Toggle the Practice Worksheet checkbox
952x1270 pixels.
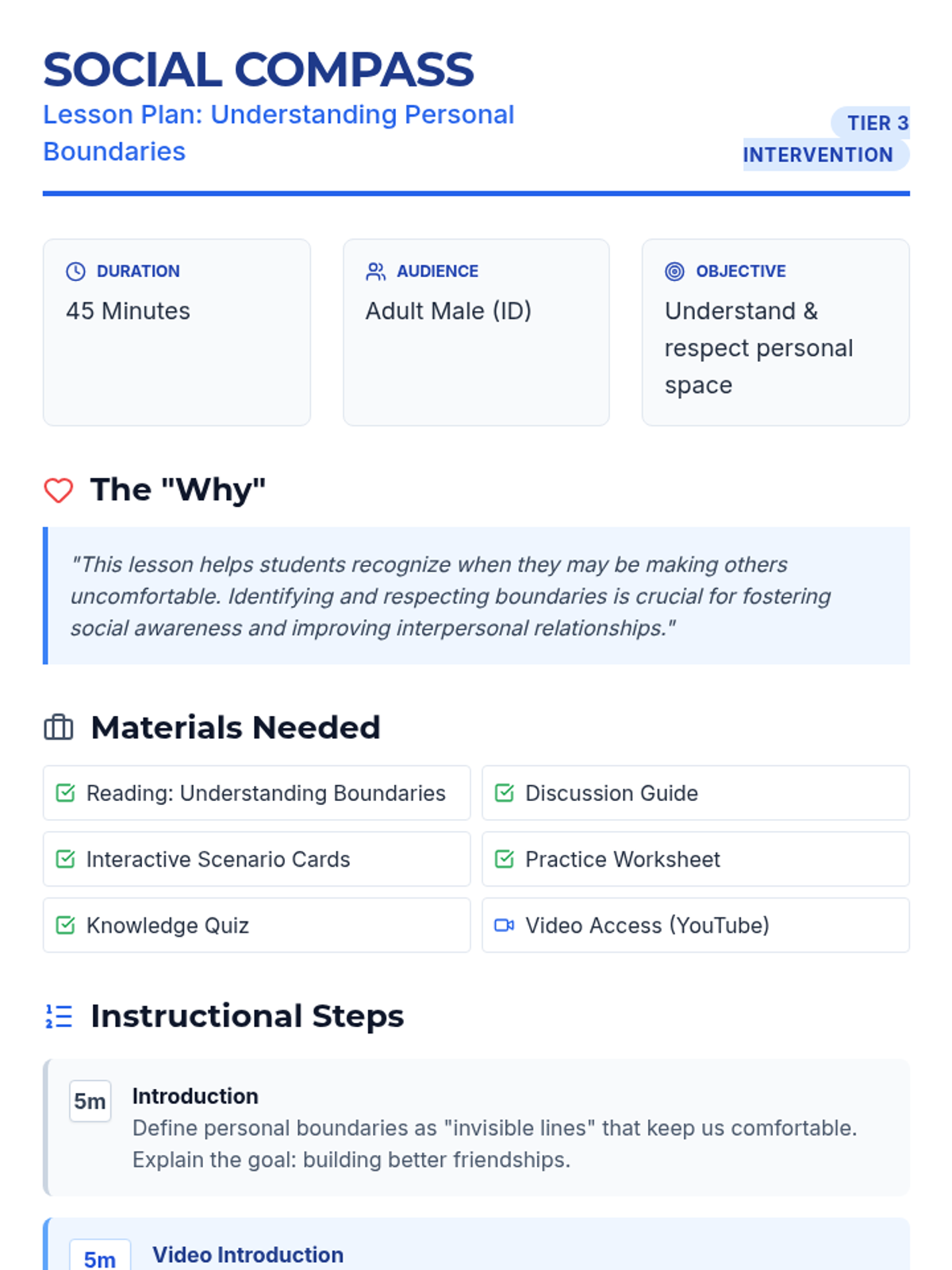pos(505,859)
